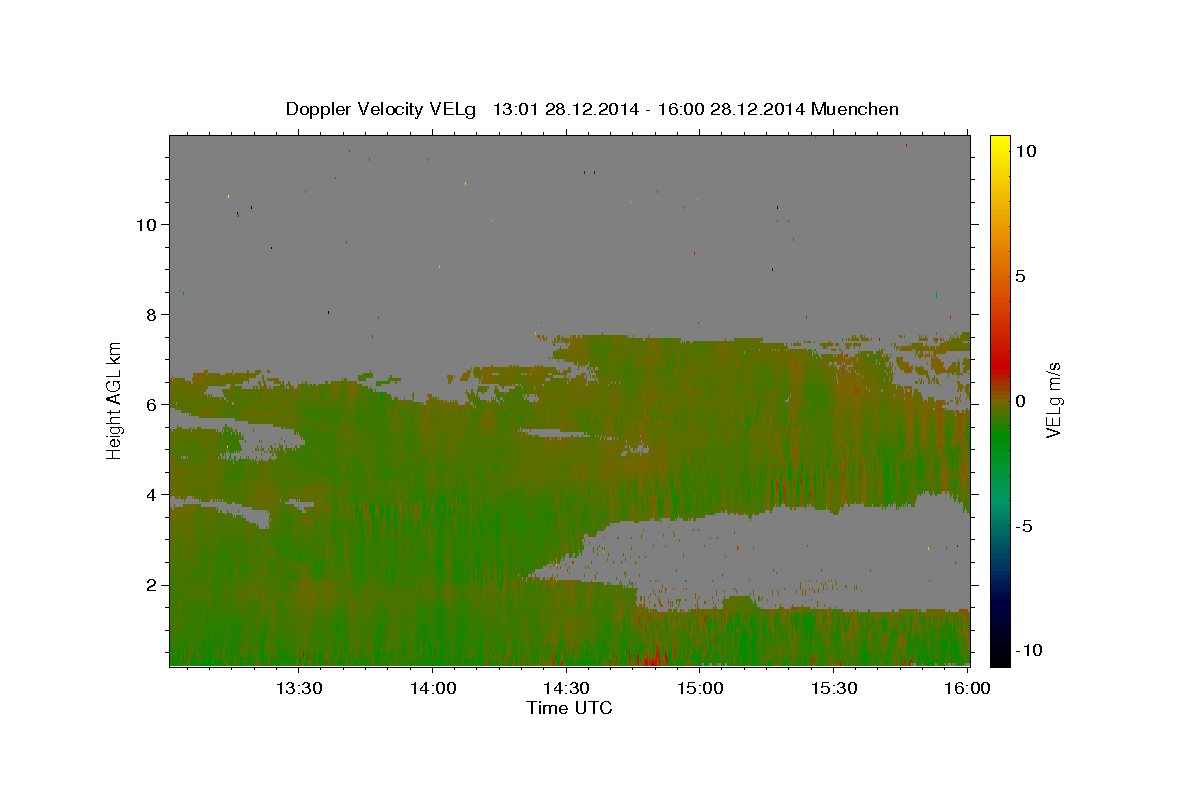Click the 14:30 time tick label
The height and width of the screenshot is (800, 1200).
pyautogui.click(x=566, y=688)
